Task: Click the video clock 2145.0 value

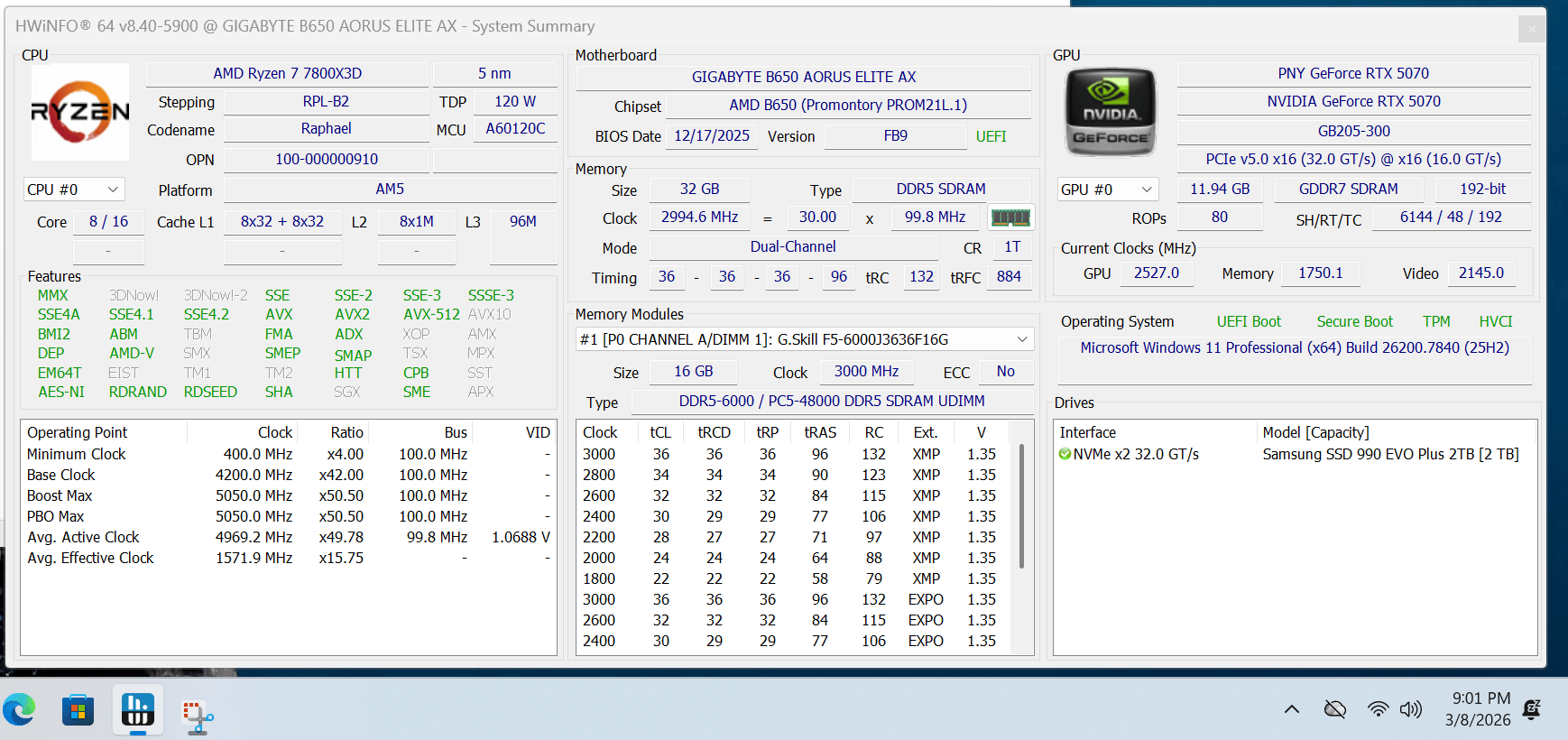Action: pos(1481,273)
